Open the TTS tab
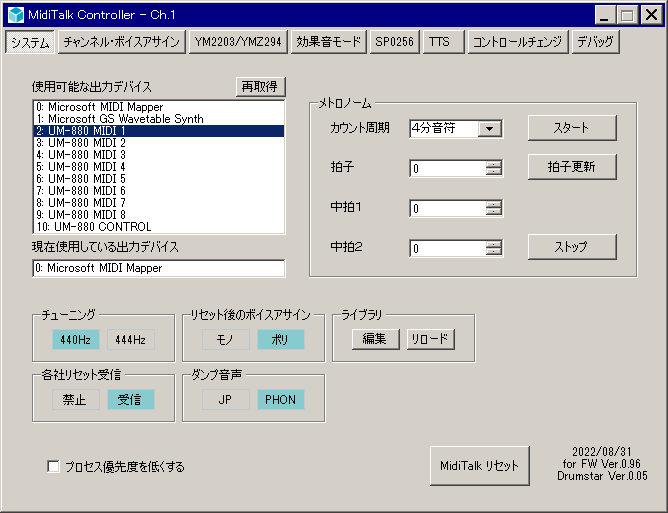This screenshot has width=668, height=513. 443,42
